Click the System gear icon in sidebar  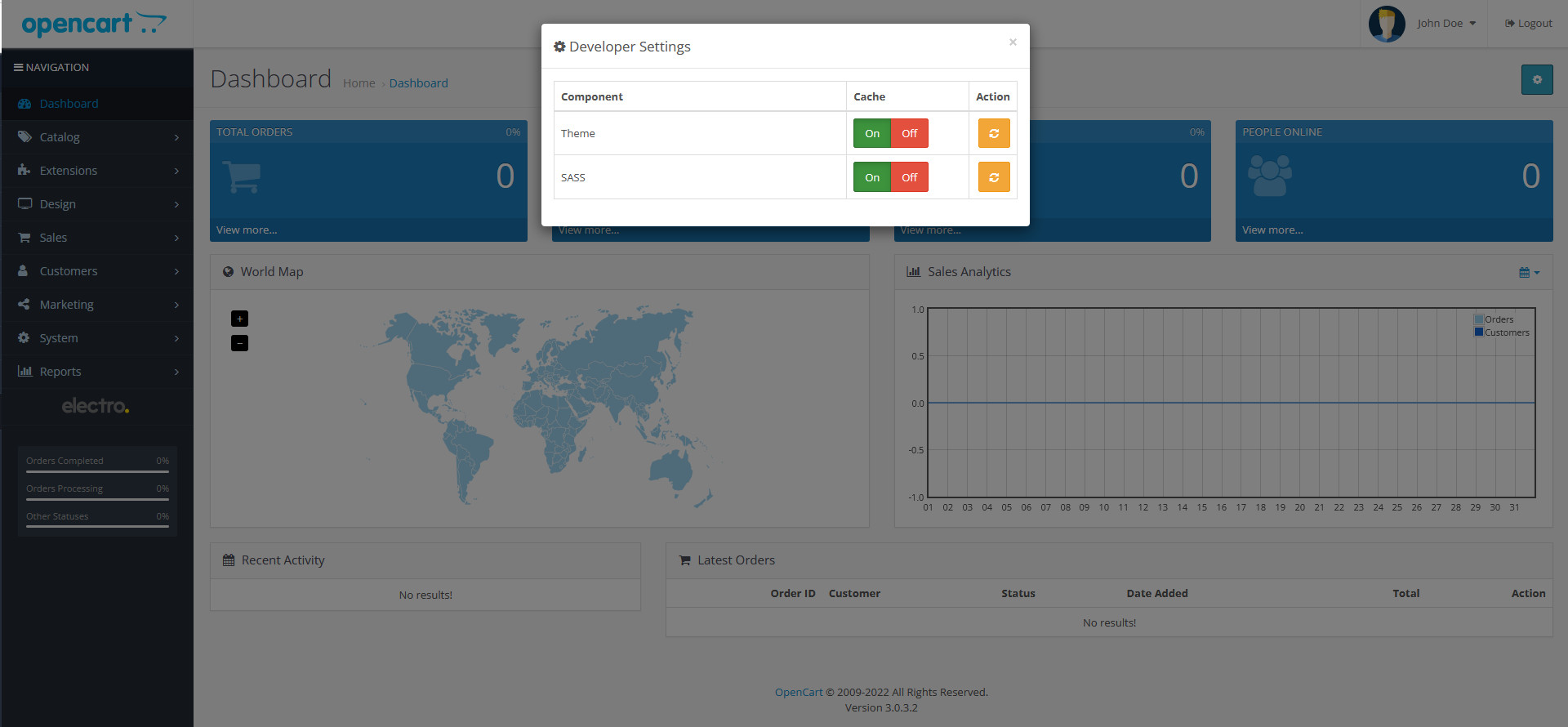point(24,338)
